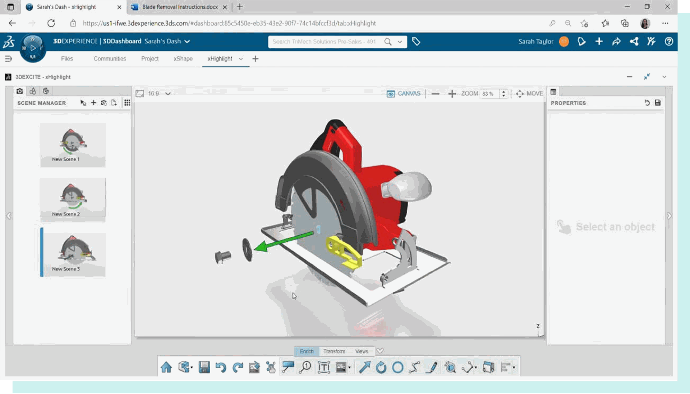Select the polyline path tool
The height and width of the screenshot is (394, 690).
(x=415, y=367)
